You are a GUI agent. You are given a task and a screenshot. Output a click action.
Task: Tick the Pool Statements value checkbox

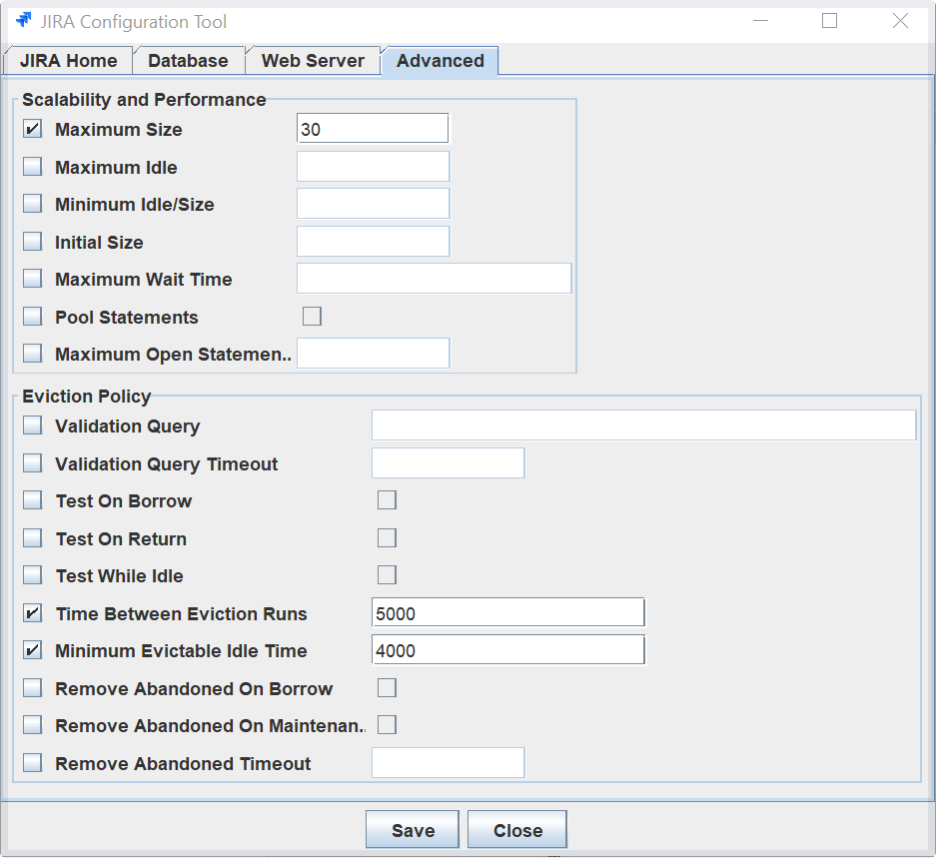(312, 317)
